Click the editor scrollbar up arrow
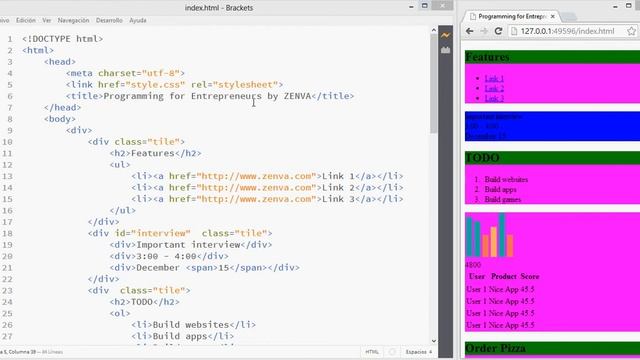The width and height of the screenshot is (640, 360). (x=433, y=30)
